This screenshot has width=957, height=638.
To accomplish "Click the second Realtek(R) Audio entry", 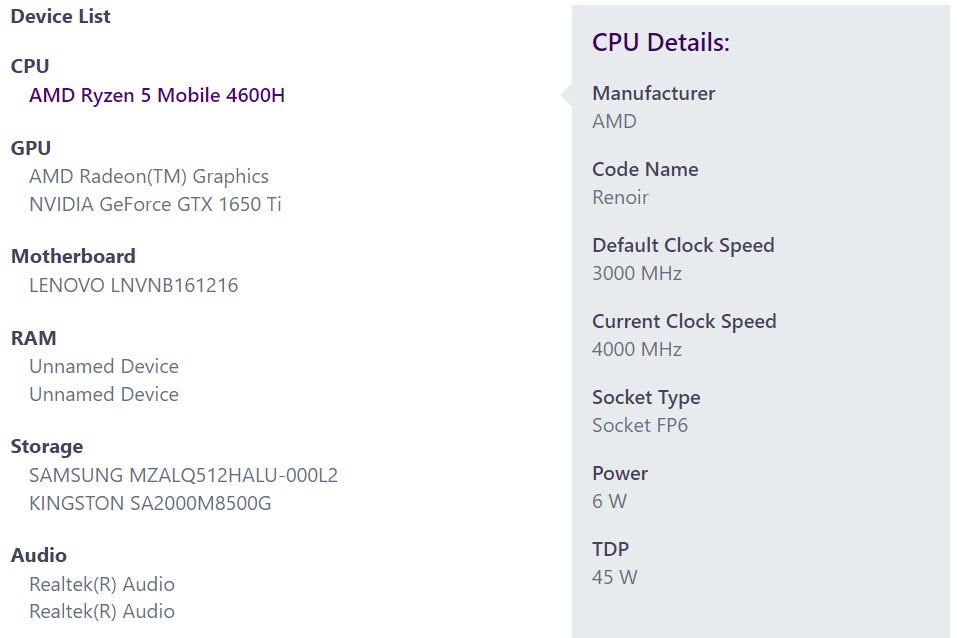I will tap(102, 611).
